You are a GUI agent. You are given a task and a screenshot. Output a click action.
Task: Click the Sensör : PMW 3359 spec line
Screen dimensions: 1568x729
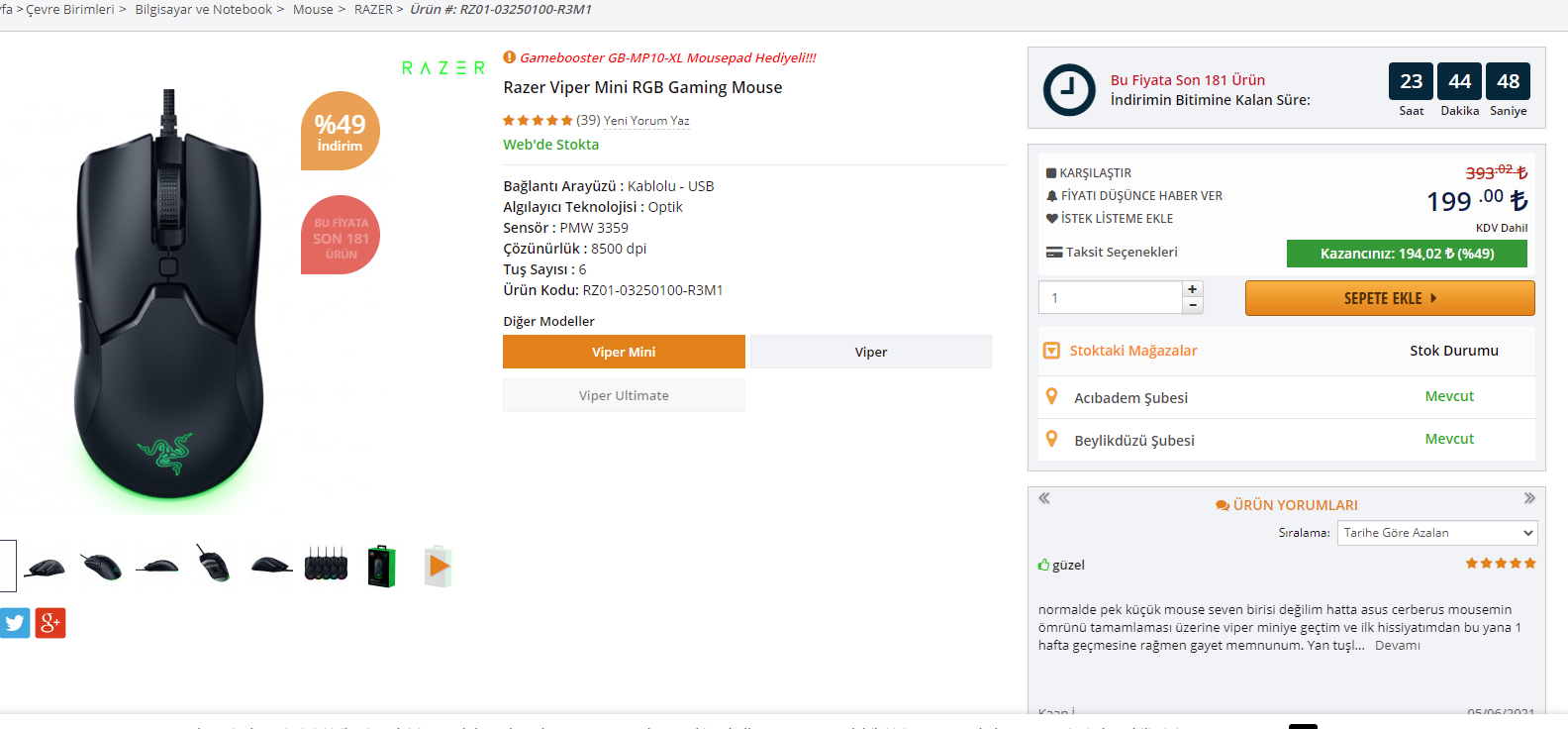point(565,228)
